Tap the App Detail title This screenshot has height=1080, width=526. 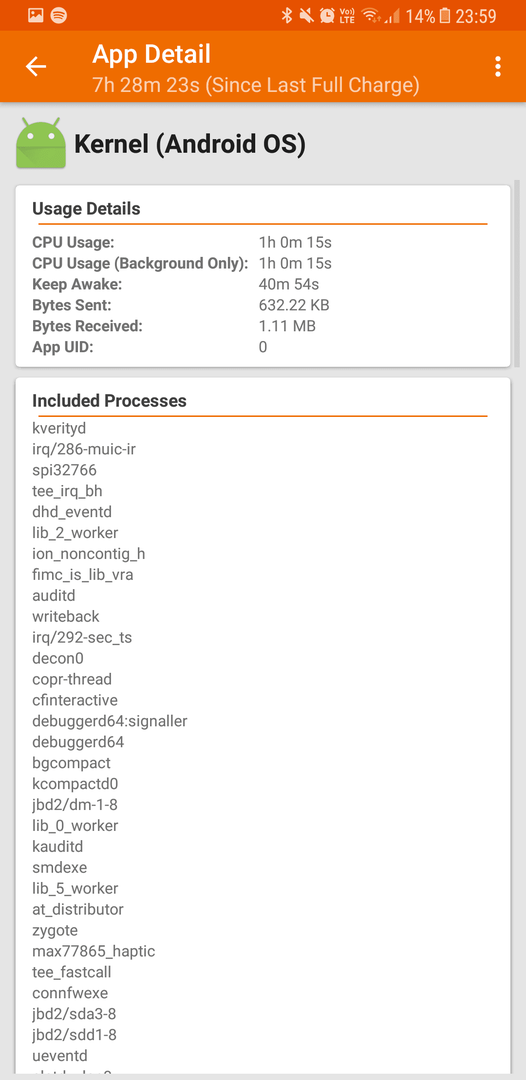151,54
